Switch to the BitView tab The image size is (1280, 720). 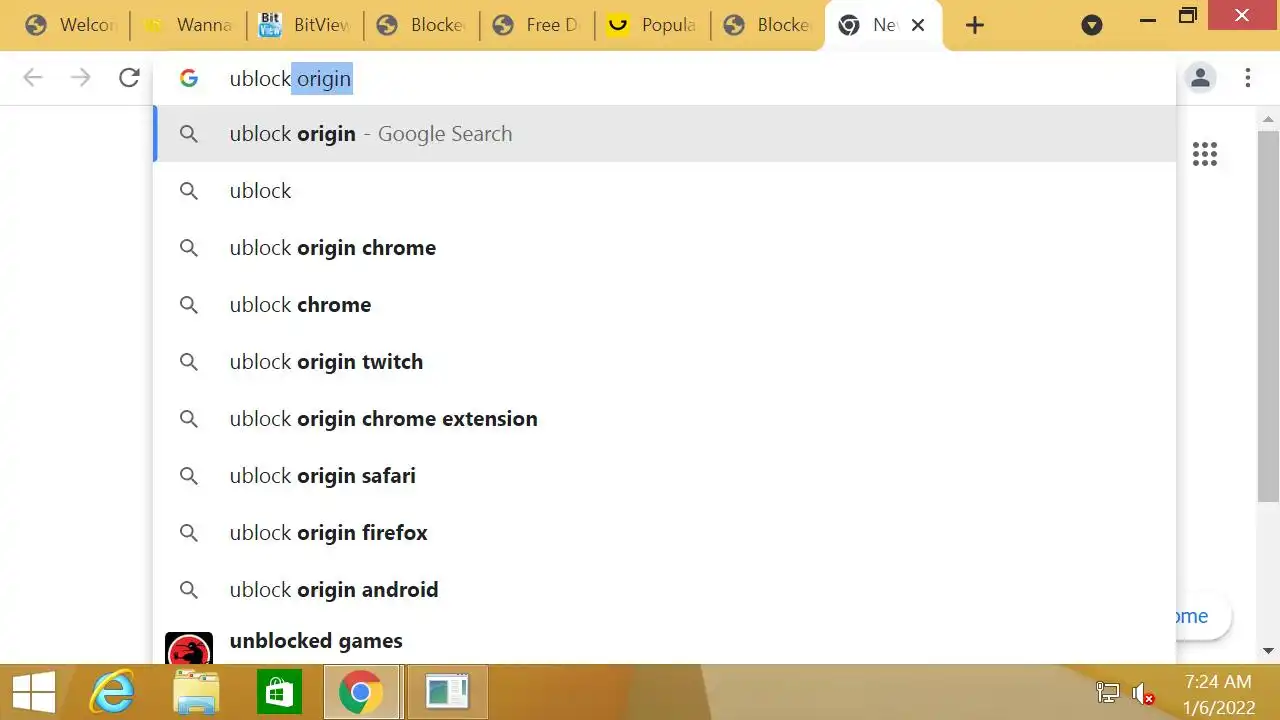[x=304, y=25]
